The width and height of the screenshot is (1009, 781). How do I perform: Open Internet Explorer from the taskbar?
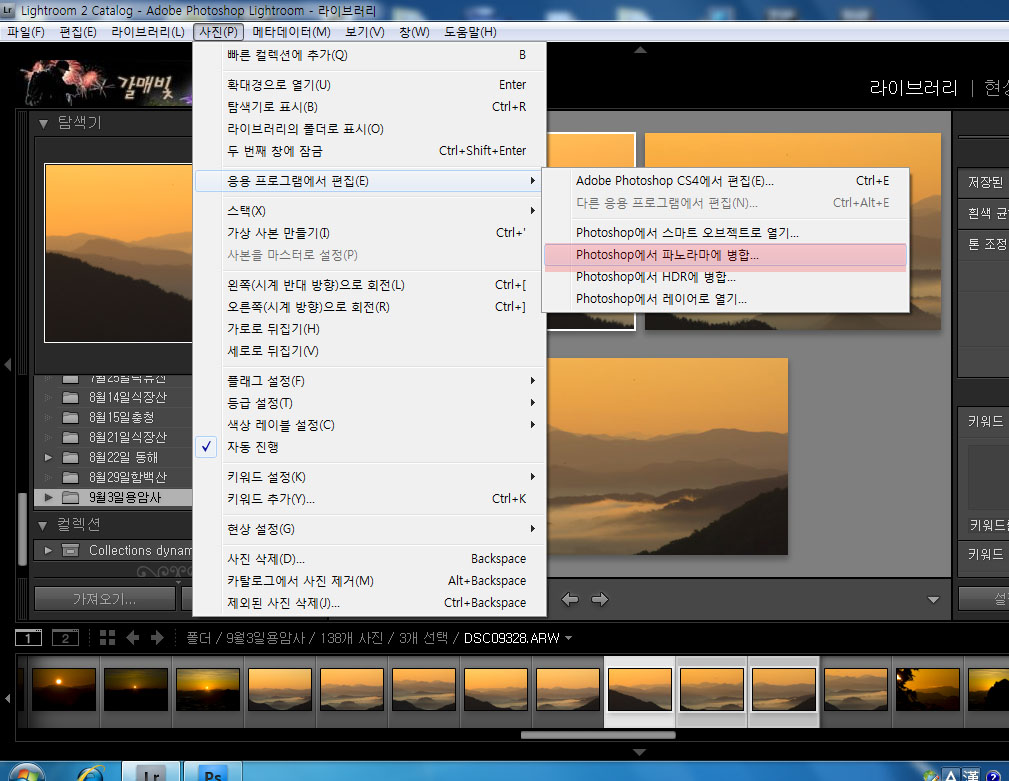click(x=91, y=773)
